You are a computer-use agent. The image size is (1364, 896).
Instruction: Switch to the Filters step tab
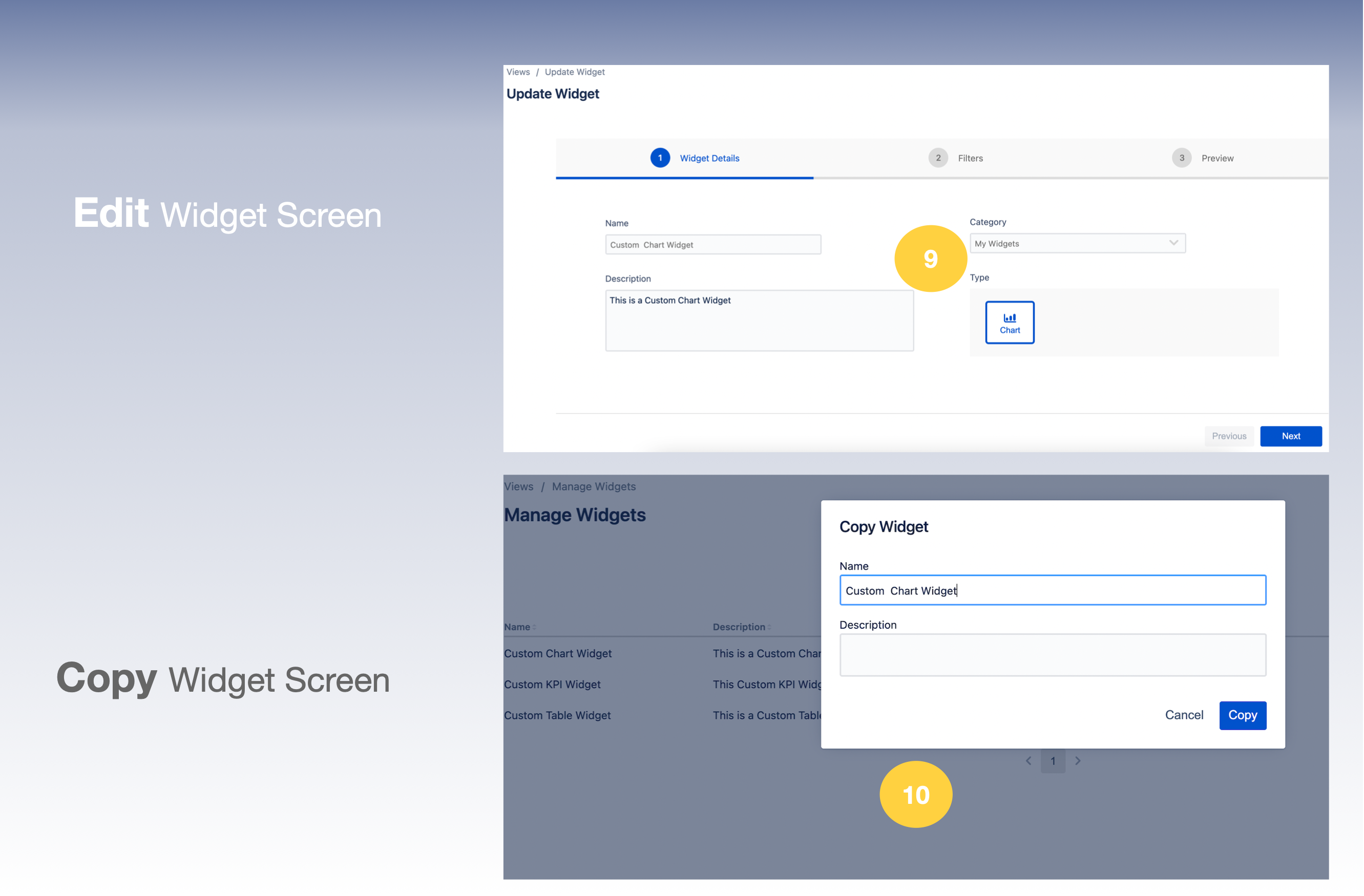[x=970, y=158]
